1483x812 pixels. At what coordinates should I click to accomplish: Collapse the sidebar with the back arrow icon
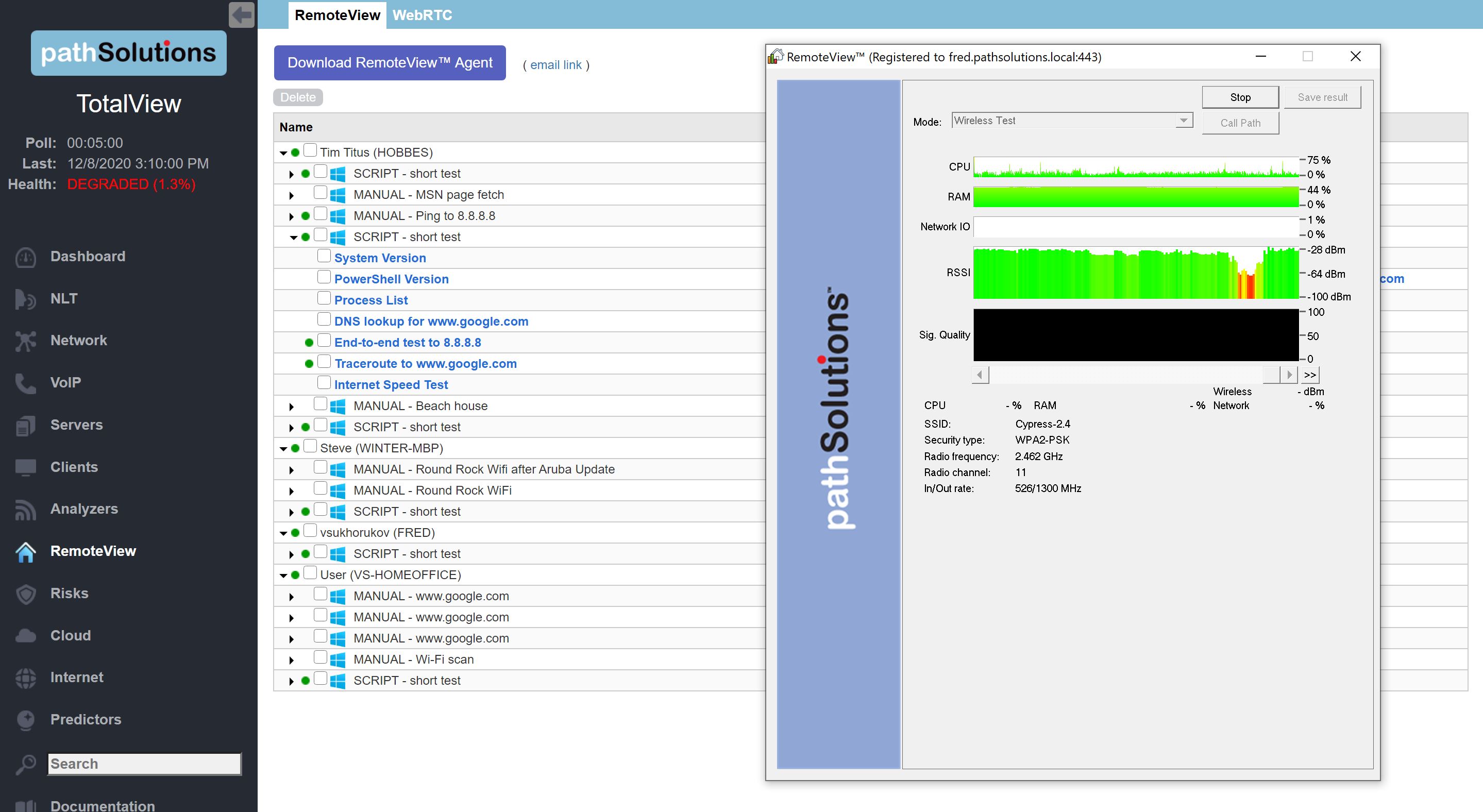point(241,14)
